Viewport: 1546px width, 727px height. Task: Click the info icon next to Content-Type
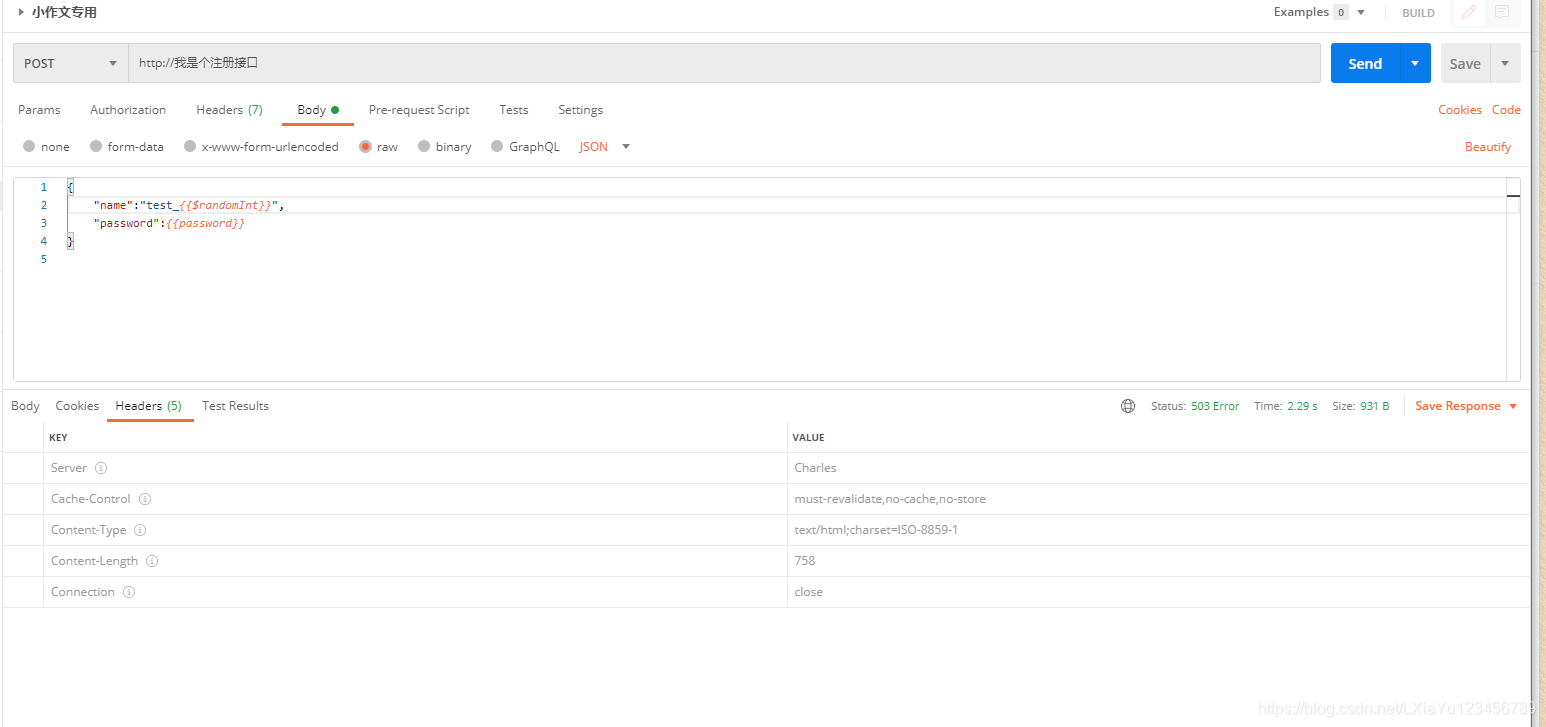click(140, 530)
